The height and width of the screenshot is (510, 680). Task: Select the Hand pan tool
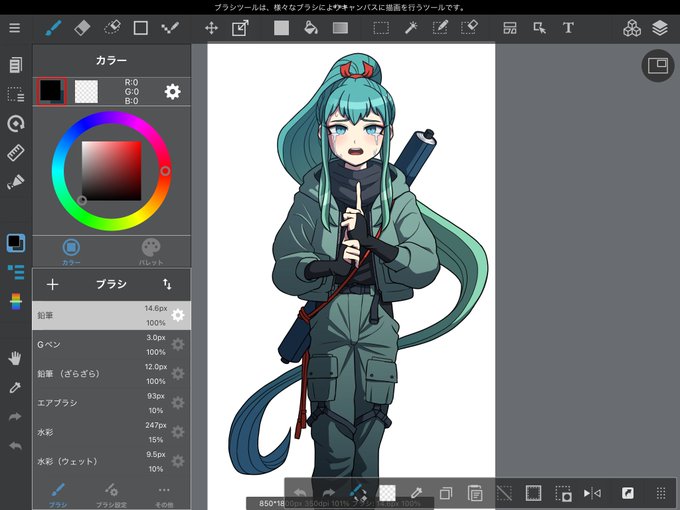[x=15, y=359]
